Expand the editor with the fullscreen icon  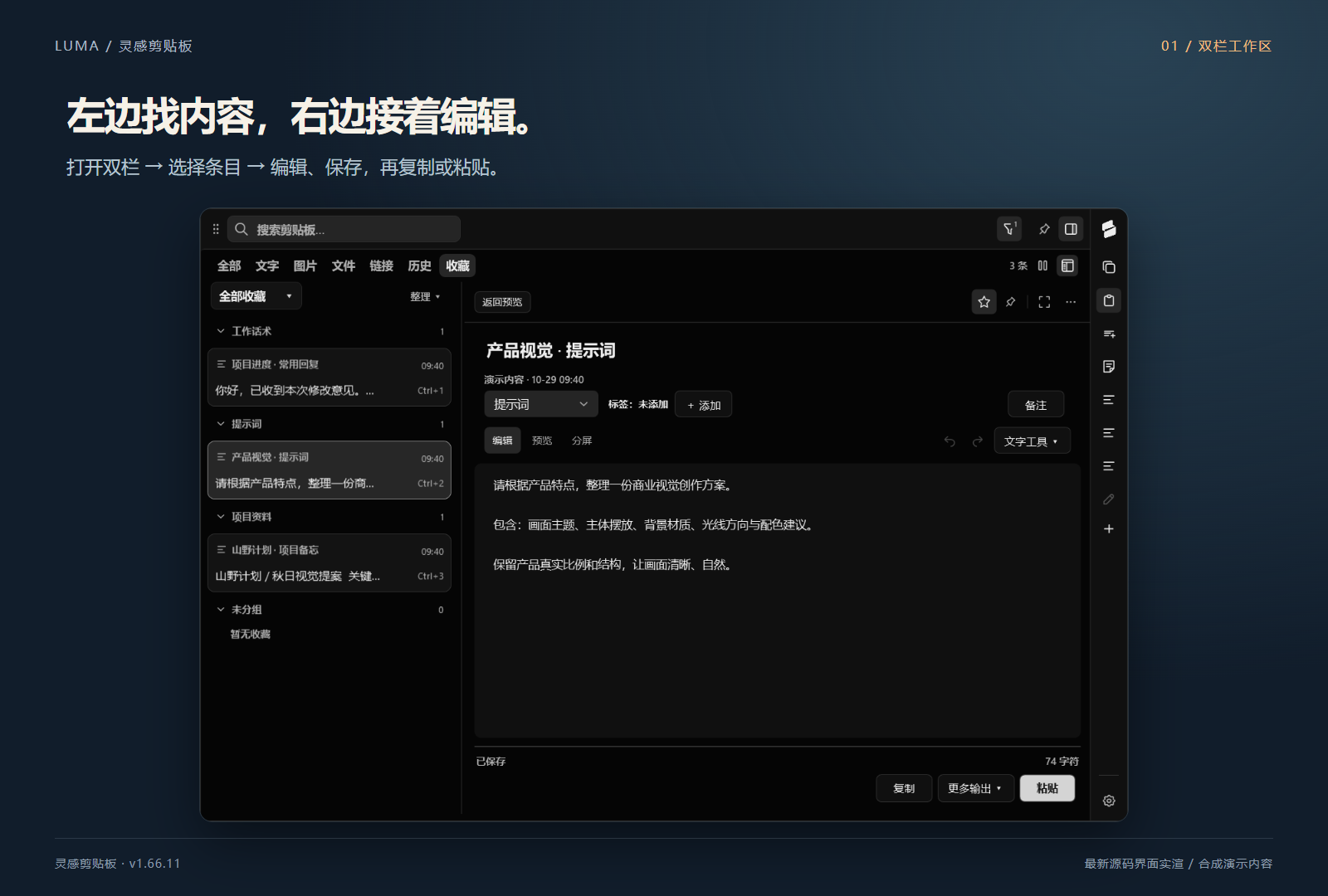(x=1044, y=302)
